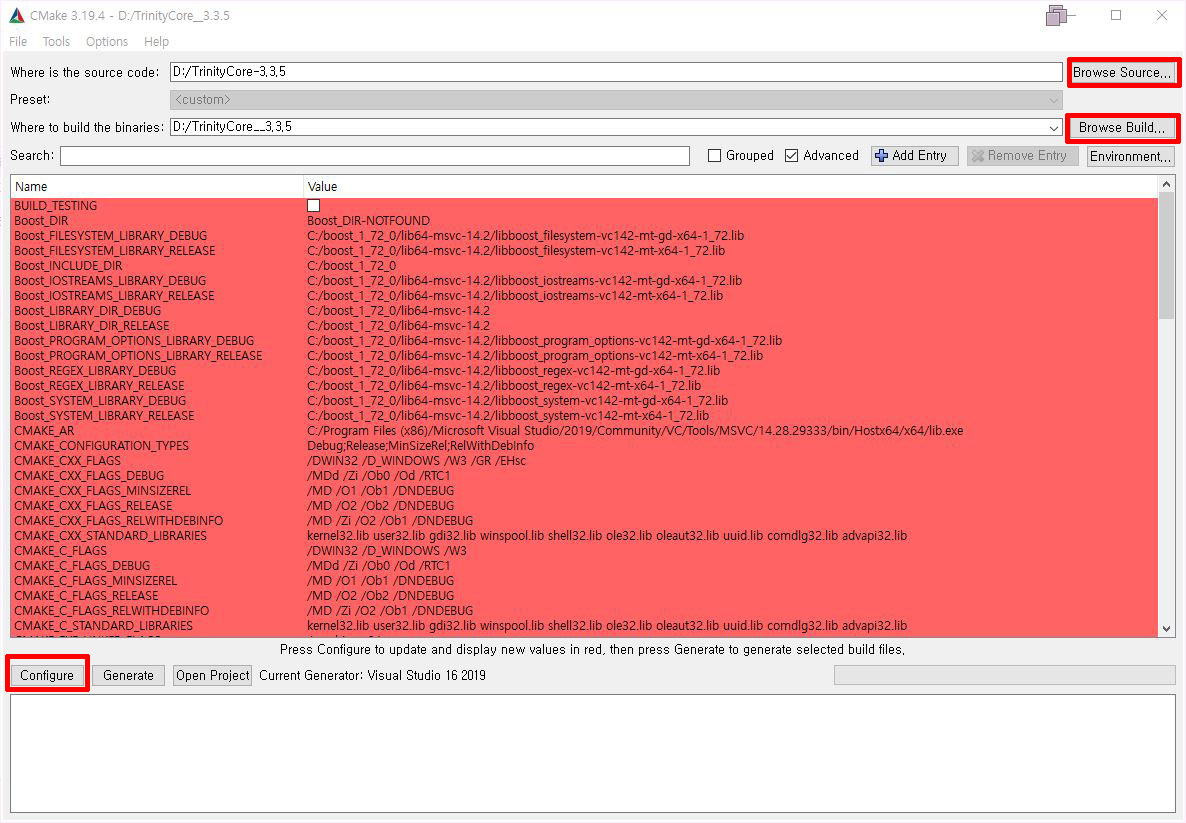The width and height of the screenshot is (1186, 823).
Task: Click the scrollbar thumb of the cache list
Action: (x=1166, y=257)
